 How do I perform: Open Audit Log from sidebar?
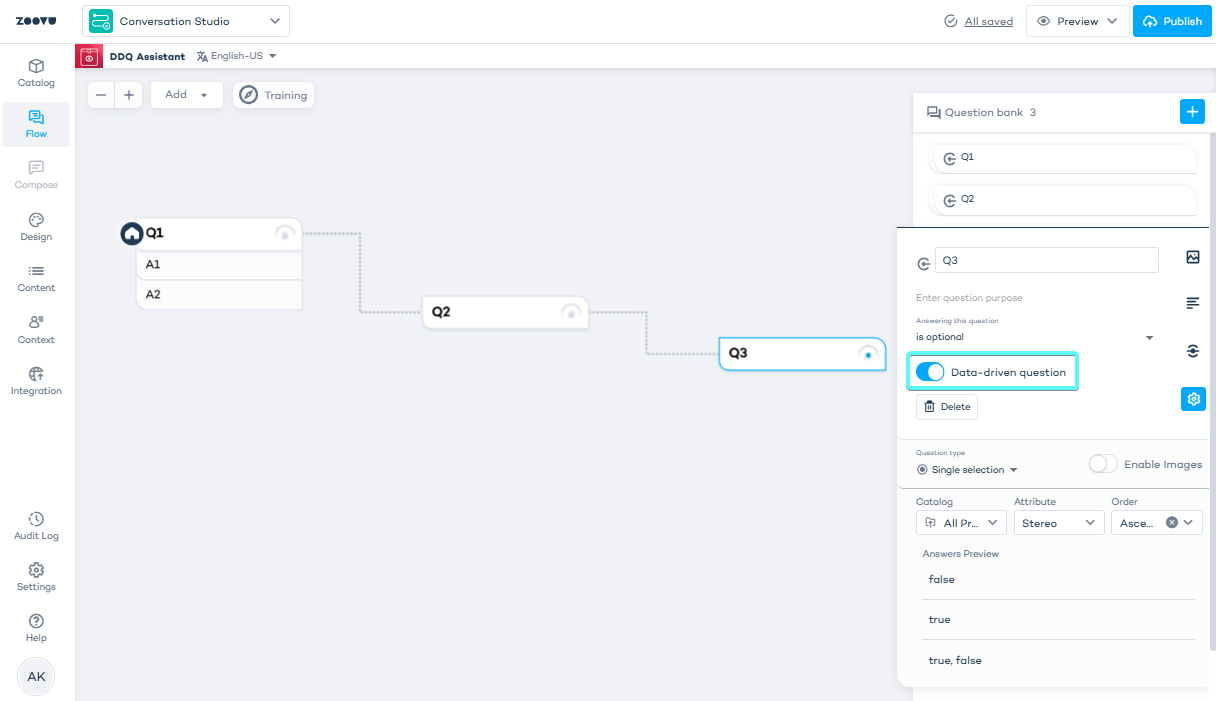(x=36, y=526)
